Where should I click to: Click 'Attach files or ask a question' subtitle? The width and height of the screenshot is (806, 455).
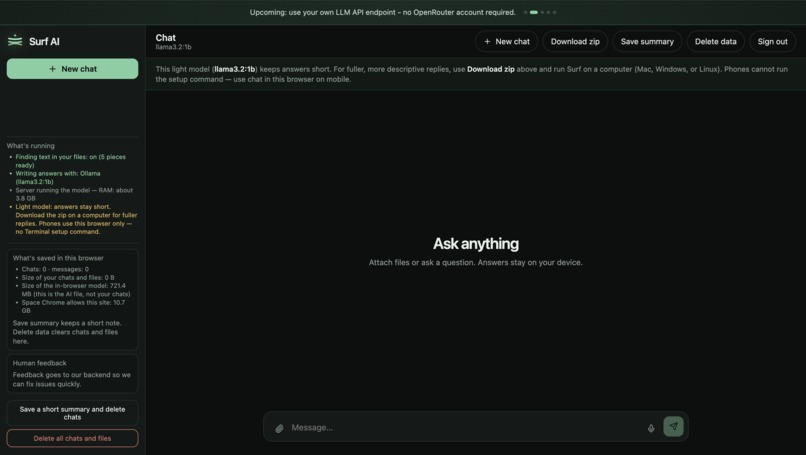click(x=475, y=262)
